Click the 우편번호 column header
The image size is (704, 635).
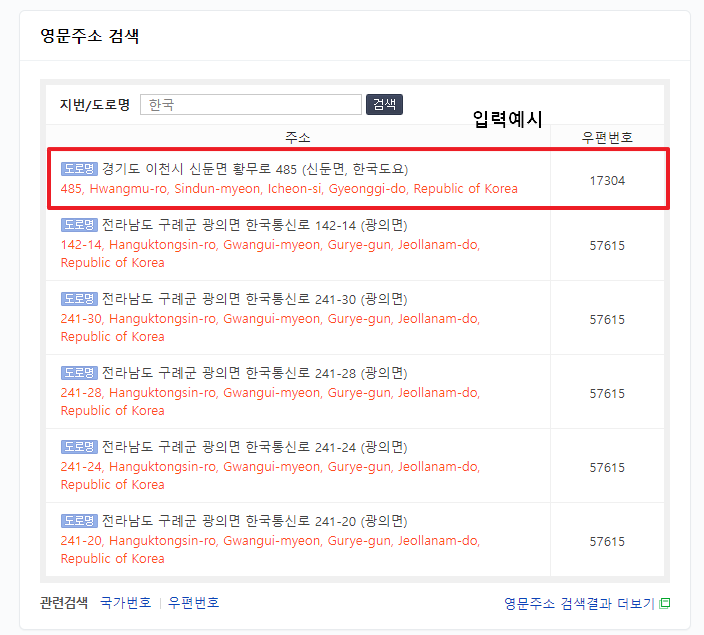pyautogui.click(x=607, y=137)
